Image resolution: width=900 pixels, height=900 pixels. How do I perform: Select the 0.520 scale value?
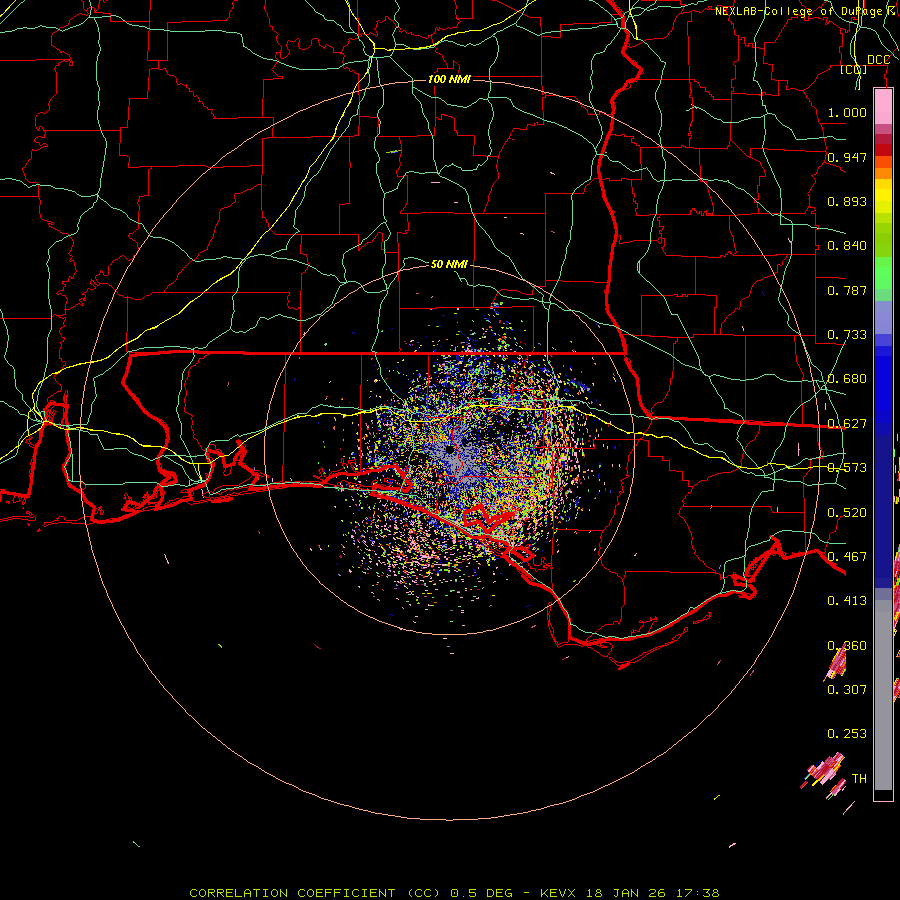(x=847, y=513)
